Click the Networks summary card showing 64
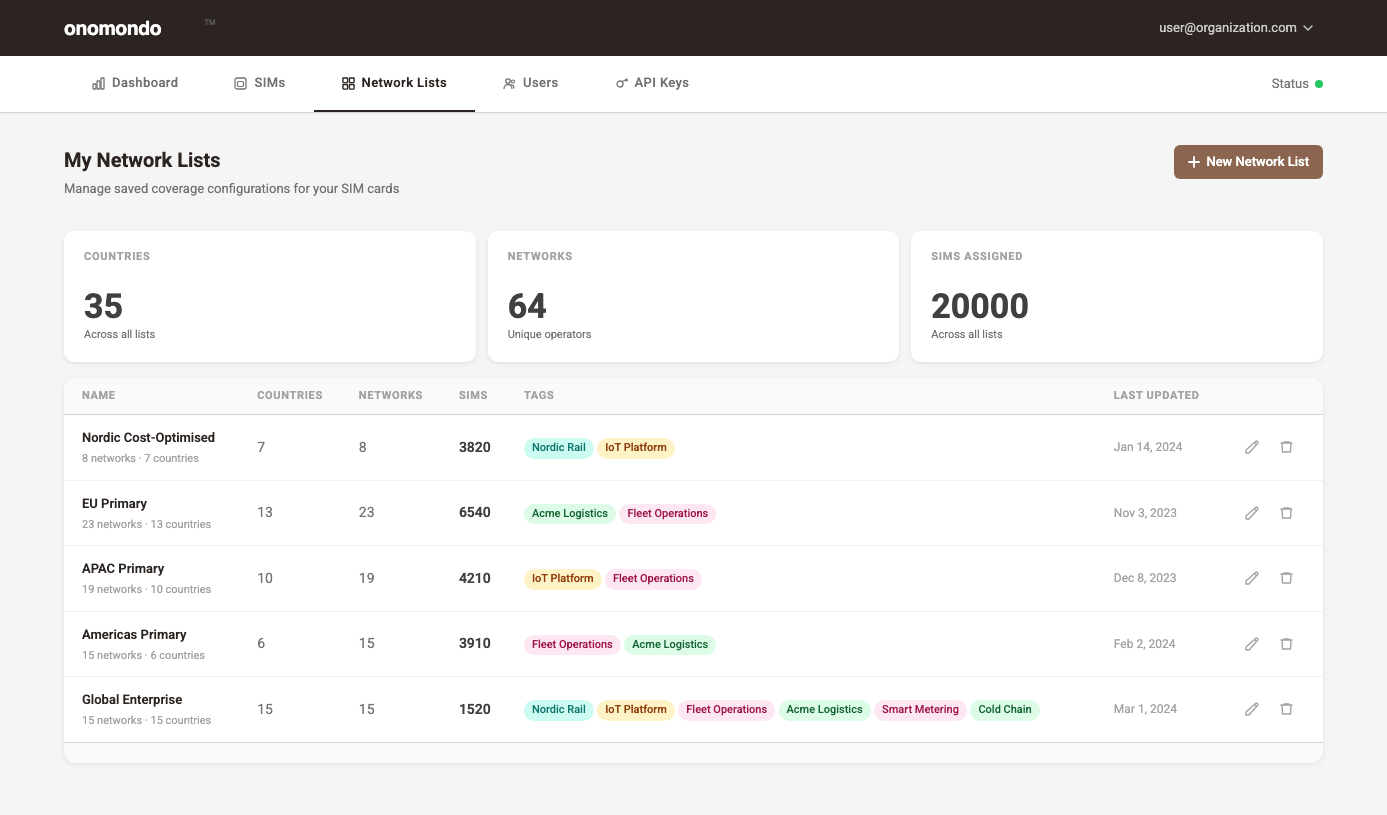The width and height of the screenshot is (1387, 815). pos(693,297)
